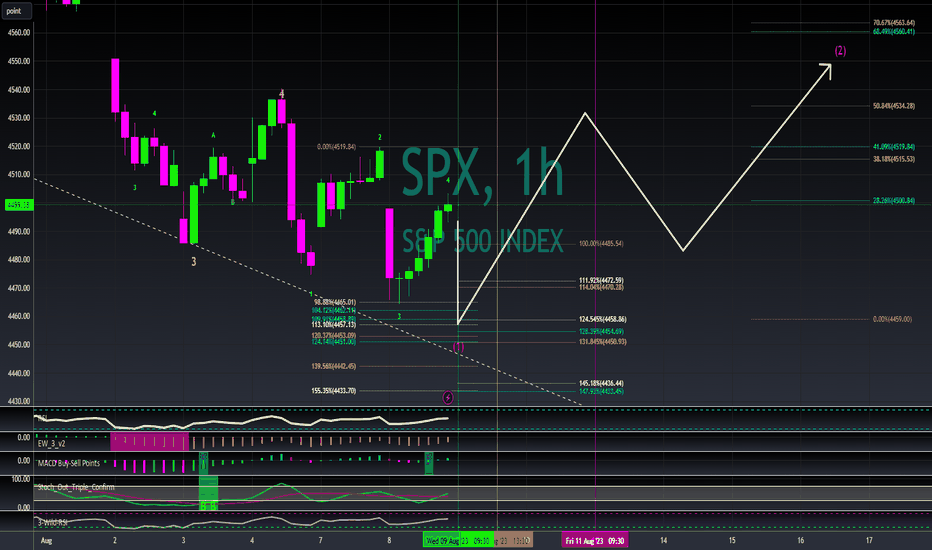
Task: Click the 4470.00 price axis label
Action: point(19,288)
